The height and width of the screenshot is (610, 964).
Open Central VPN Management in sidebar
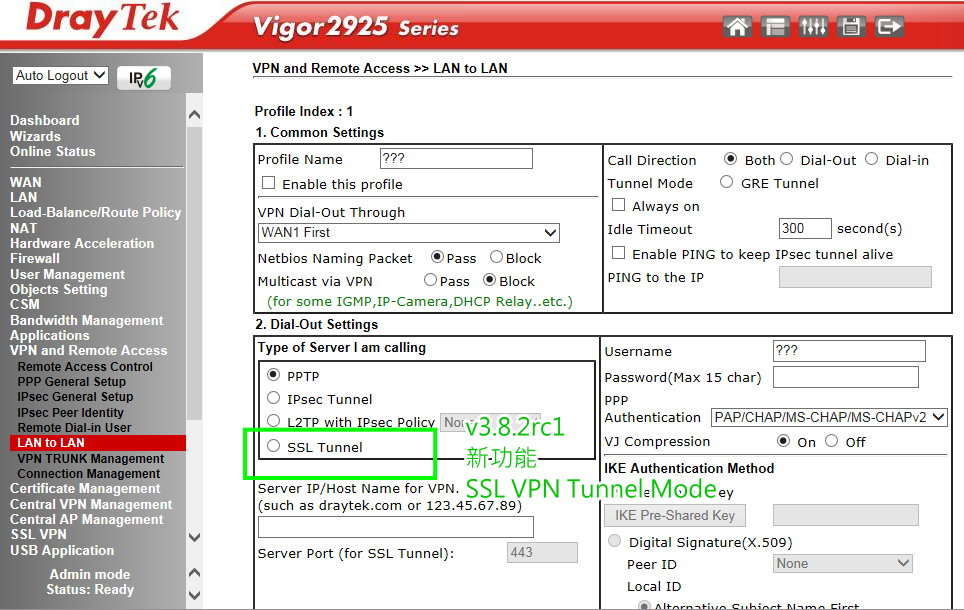click(x=91, y=504)
